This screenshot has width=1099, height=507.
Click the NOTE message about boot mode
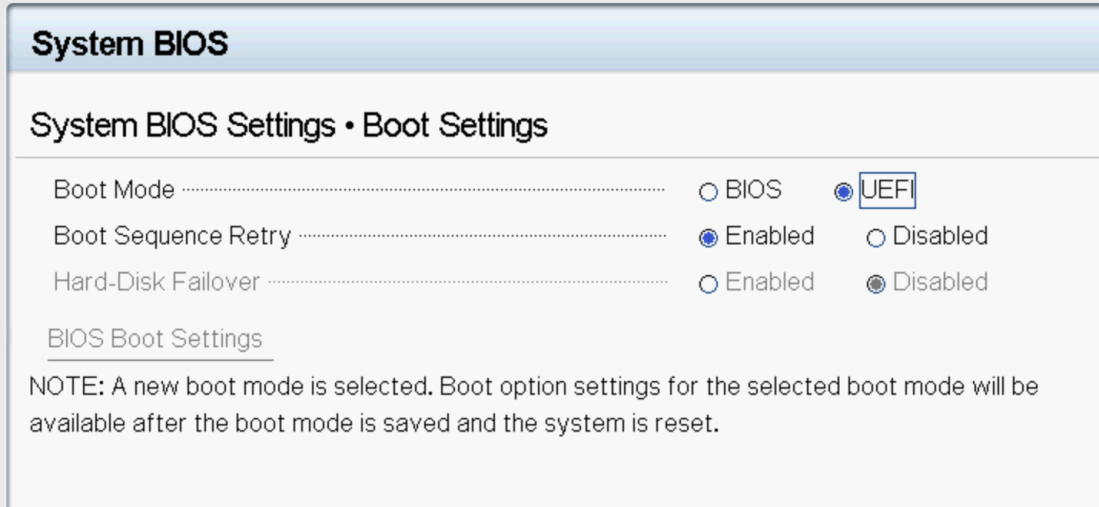point(534,404)
